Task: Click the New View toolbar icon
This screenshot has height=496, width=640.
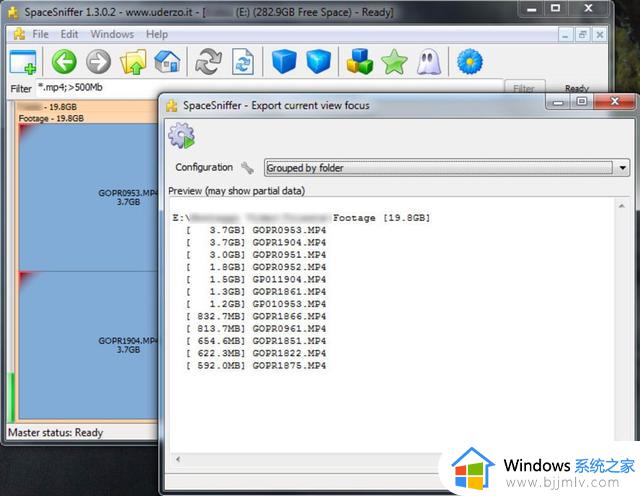Action: pyautogui.click(x=23, y=62)
